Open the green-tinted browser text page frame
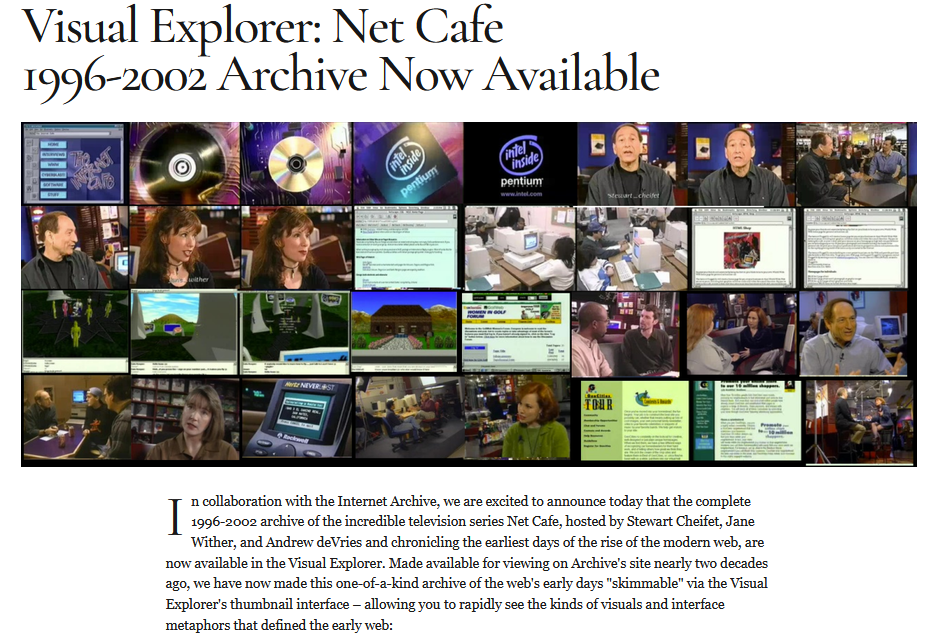This screenshot has height=638, width=947. pyautogui.click(x=406, y=247)
